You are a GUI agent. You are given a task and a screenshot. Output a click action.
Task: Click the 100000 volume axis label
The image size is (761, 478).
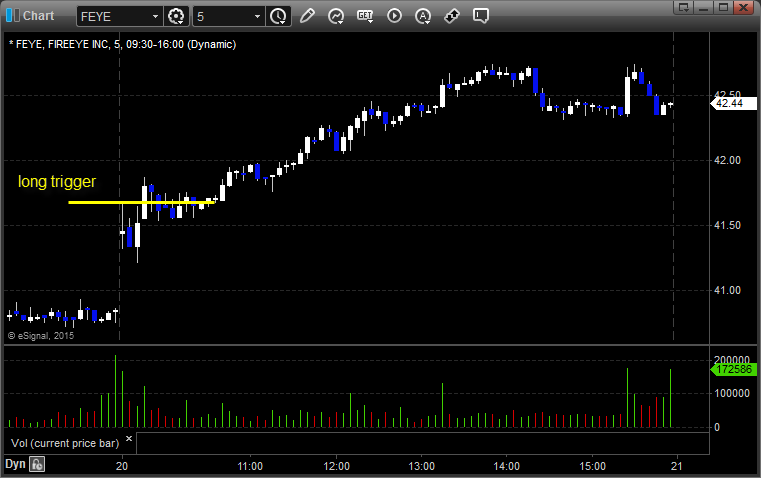(732, 394)
